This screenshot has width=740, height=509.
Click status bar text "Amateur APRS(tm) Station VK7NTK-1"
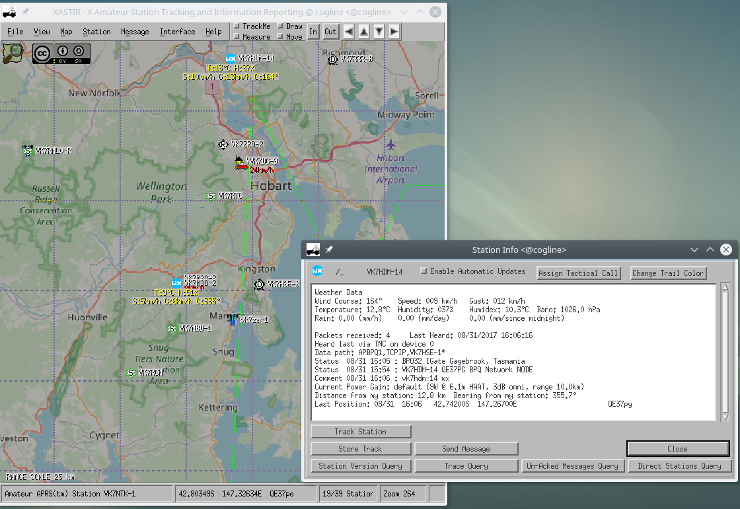[69, 494]
